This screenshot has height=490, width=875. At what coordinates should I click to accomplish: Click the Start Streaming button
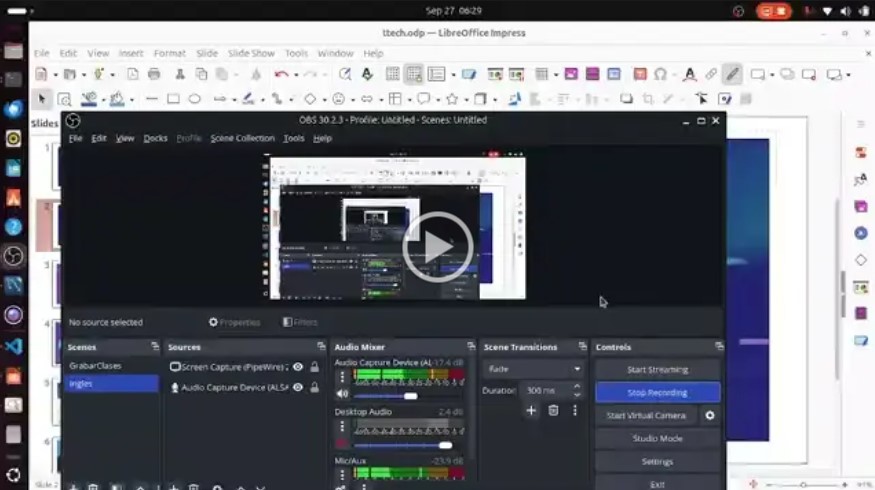tap(657, 369)
